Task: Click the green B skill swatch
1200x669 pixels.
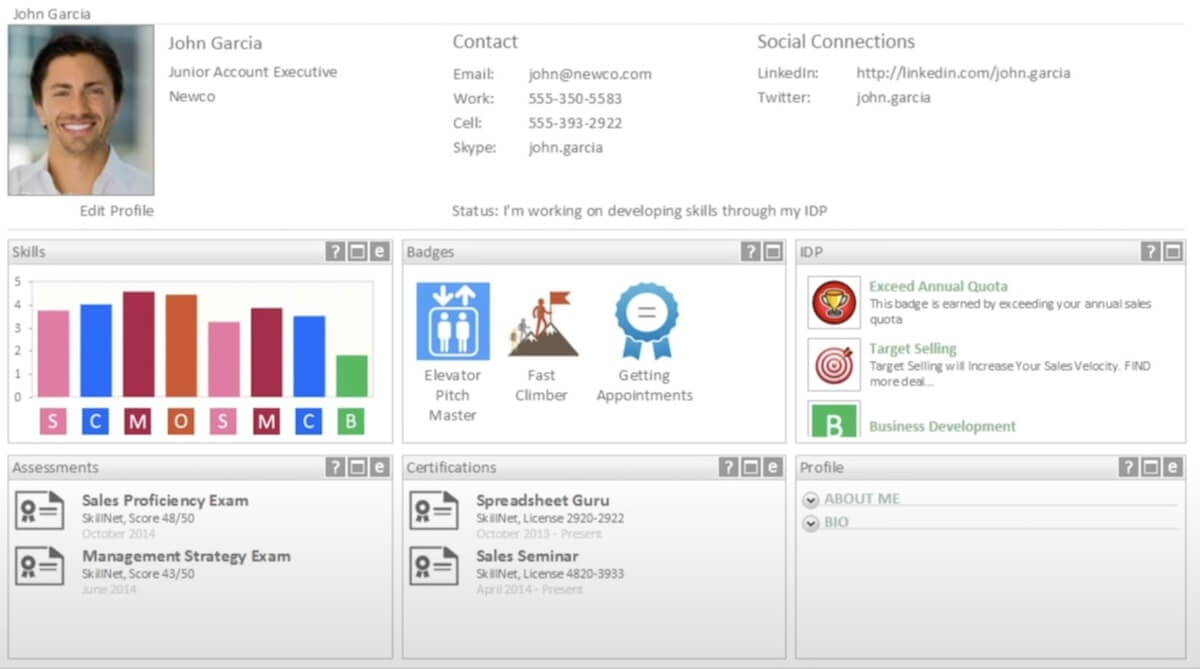Action: click(351, 422)
